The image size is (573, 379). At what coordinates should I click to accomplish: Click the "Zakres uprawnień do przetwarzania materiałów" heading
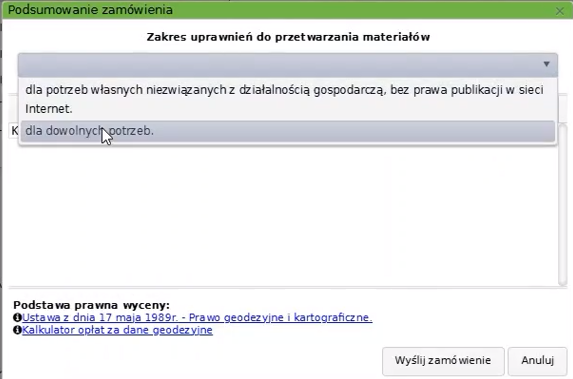point(288,37)
